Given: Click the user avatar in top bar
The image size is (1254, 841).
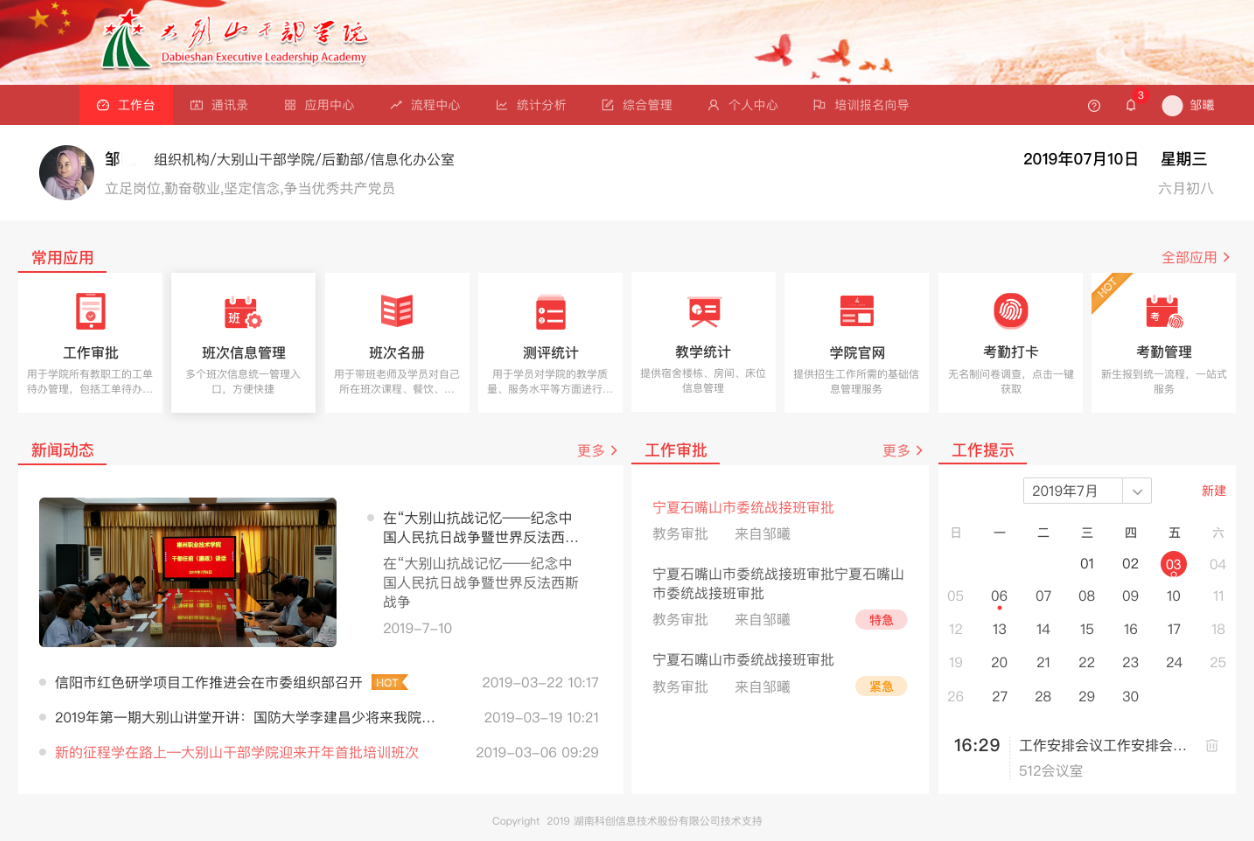Looking at the screenshot, I should (1172, 105).
